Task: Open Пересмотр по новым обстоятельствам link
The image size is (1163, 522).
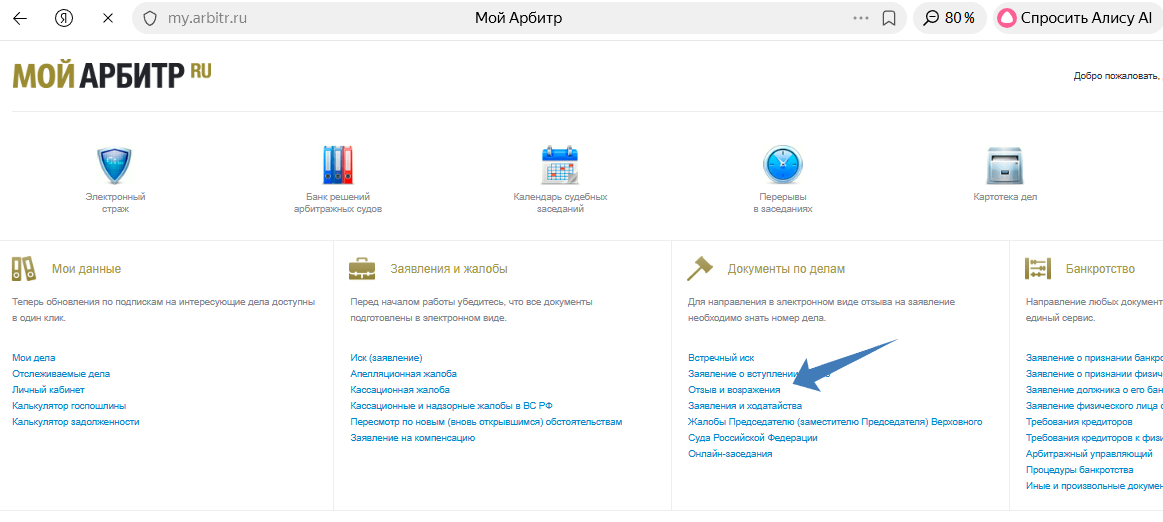Action: click(x=486, y=421)
